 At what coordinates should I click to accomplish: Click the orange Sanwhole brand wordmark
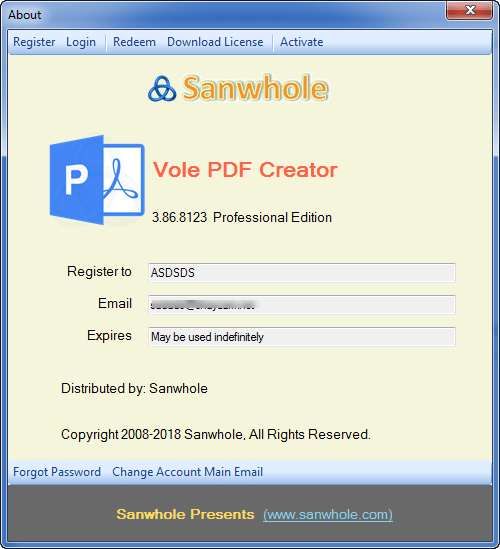[x=256, y=88]
